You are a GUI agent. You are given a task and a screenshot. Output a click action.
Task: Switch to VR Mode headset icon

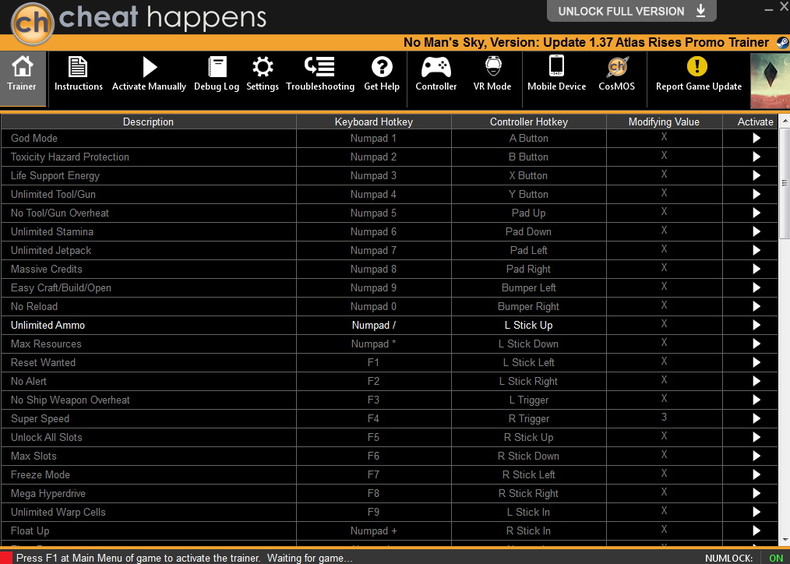(x=493, y=67)
